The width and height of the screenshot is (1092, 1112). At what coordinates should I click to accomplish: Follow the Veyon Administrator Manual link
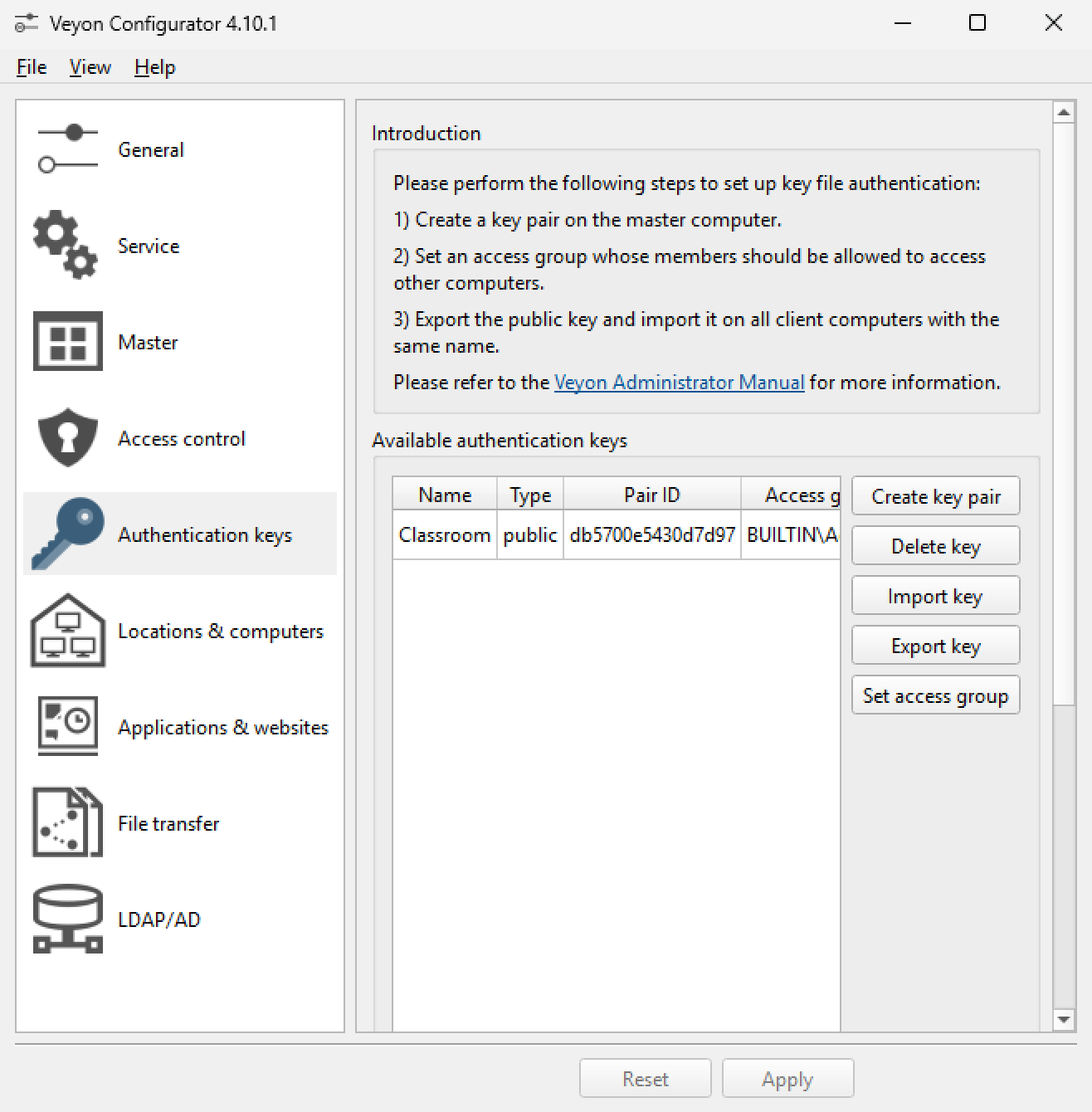tap(679, 383)
